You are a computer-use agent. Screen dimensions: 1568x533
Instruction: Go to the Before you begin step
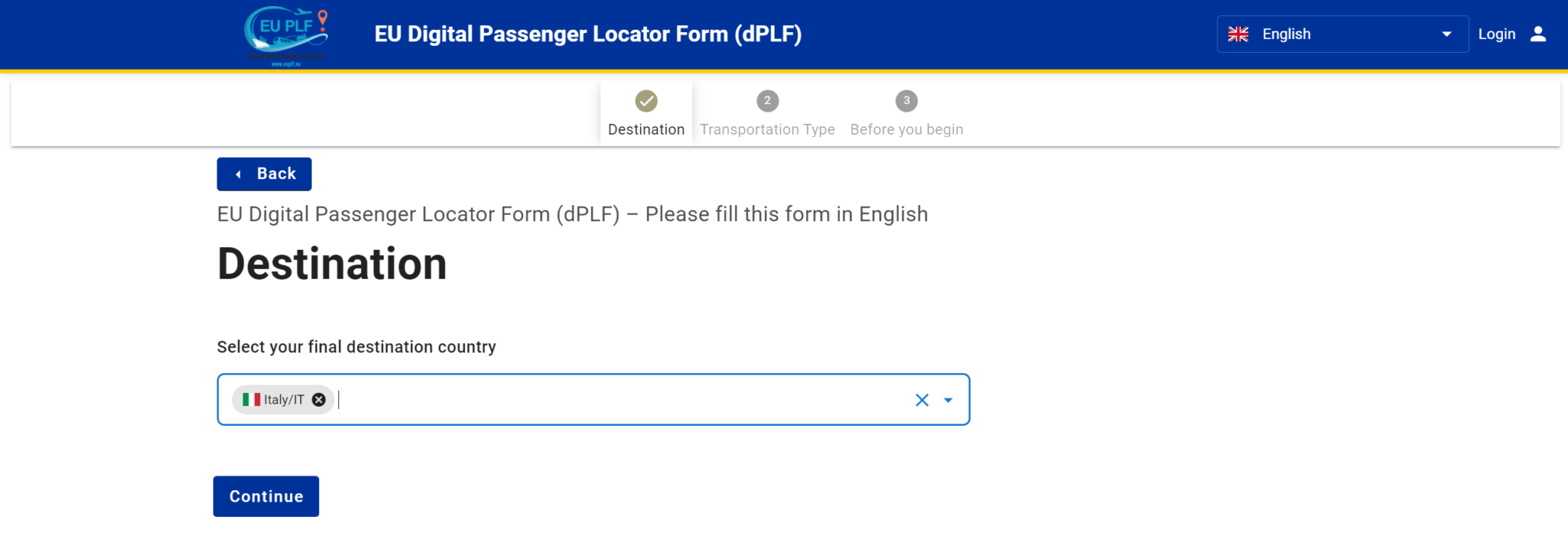(x=906, y=129)
